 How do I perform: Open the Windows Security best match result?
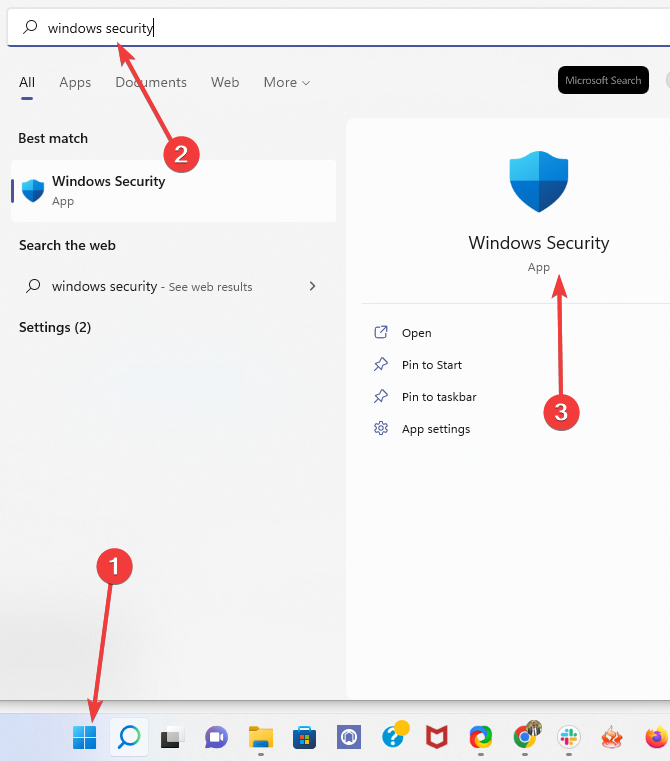click(x=173, y=191)
